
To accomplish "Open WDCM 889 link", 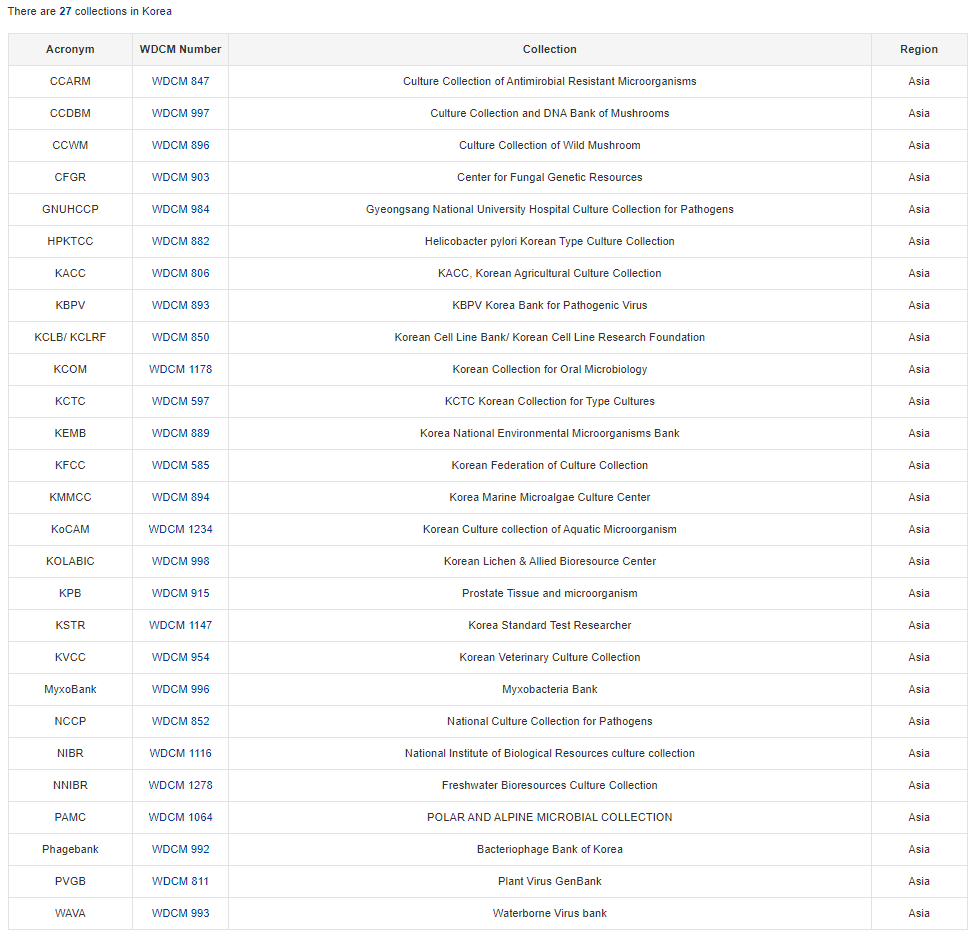I will (x=180, y=433).
